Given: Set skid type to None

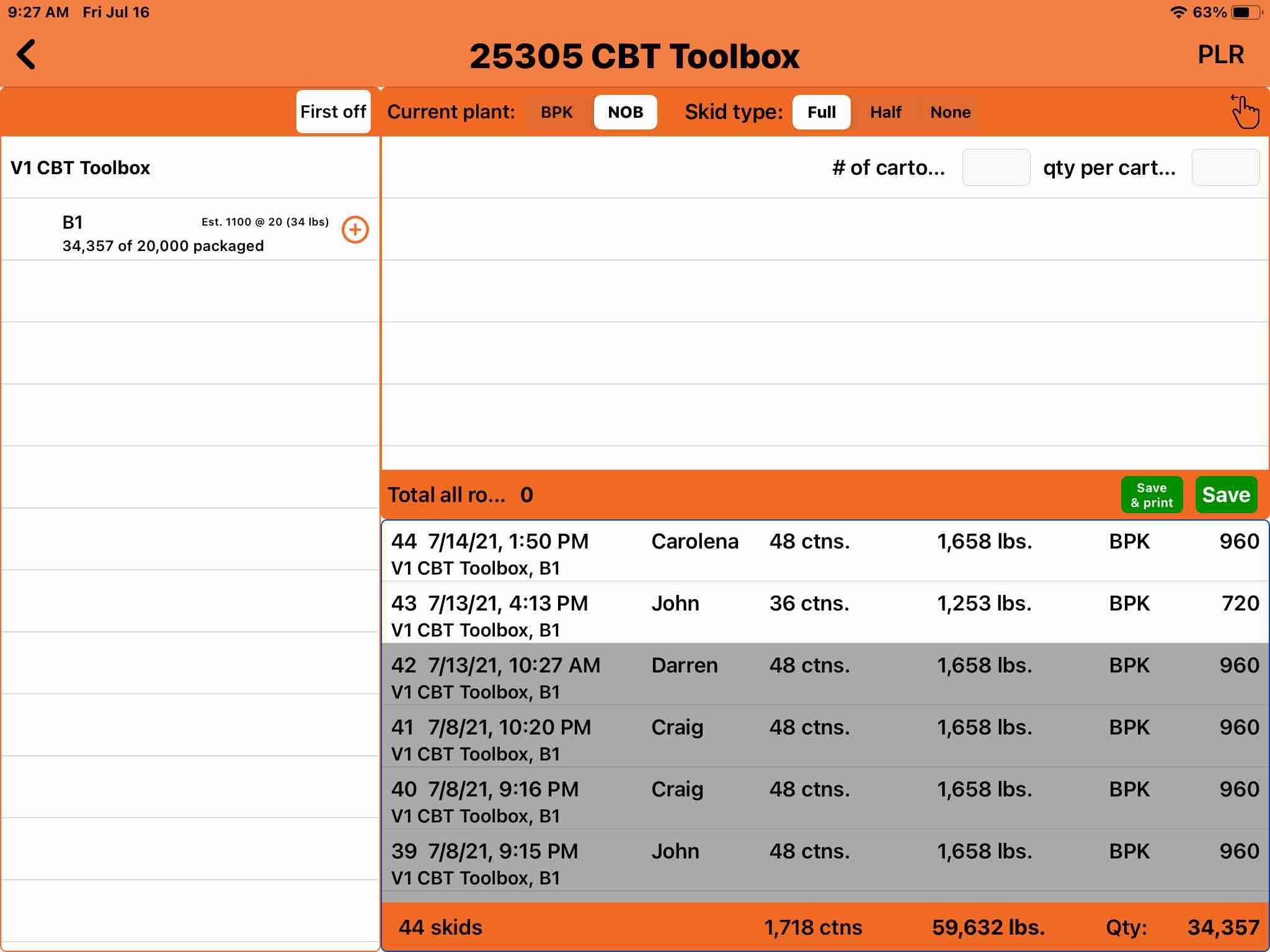Looking at the screenshot, I should point(950,112).
